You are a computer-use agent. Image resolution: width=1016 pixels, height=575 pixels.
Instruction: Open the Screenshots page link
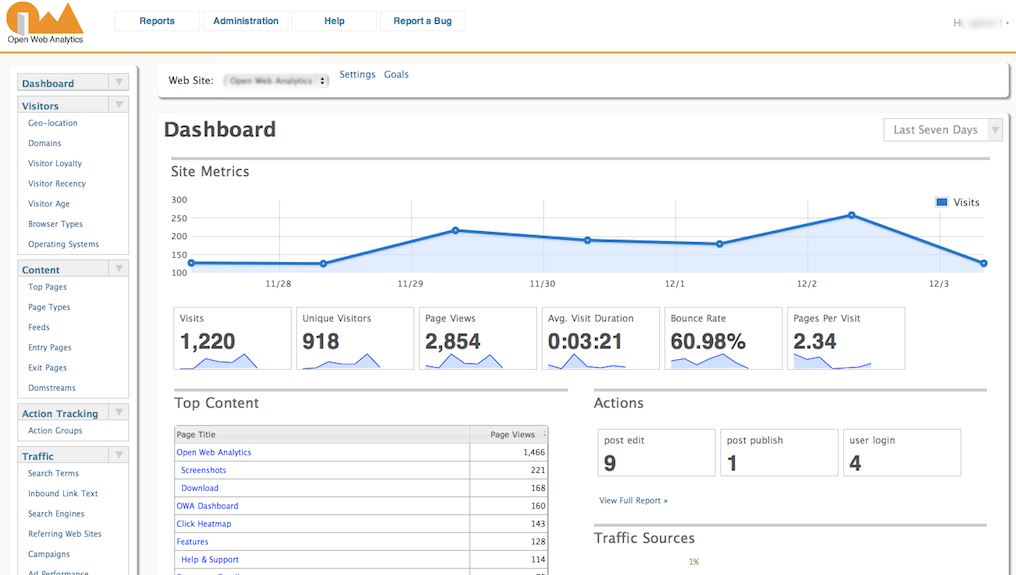point(203,470)
